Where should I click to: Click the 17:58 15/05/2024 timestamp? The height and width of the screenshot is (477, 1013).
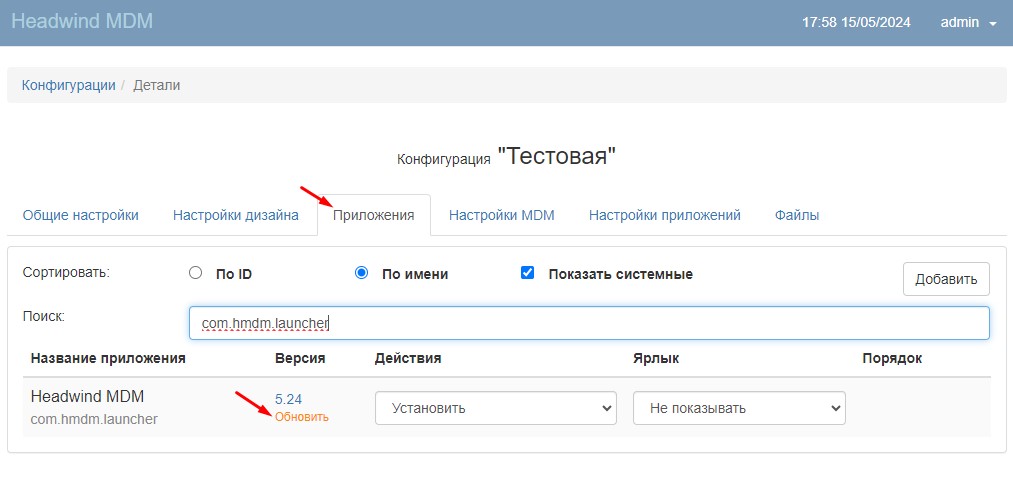pyautogui.click(x=856, y=22)
